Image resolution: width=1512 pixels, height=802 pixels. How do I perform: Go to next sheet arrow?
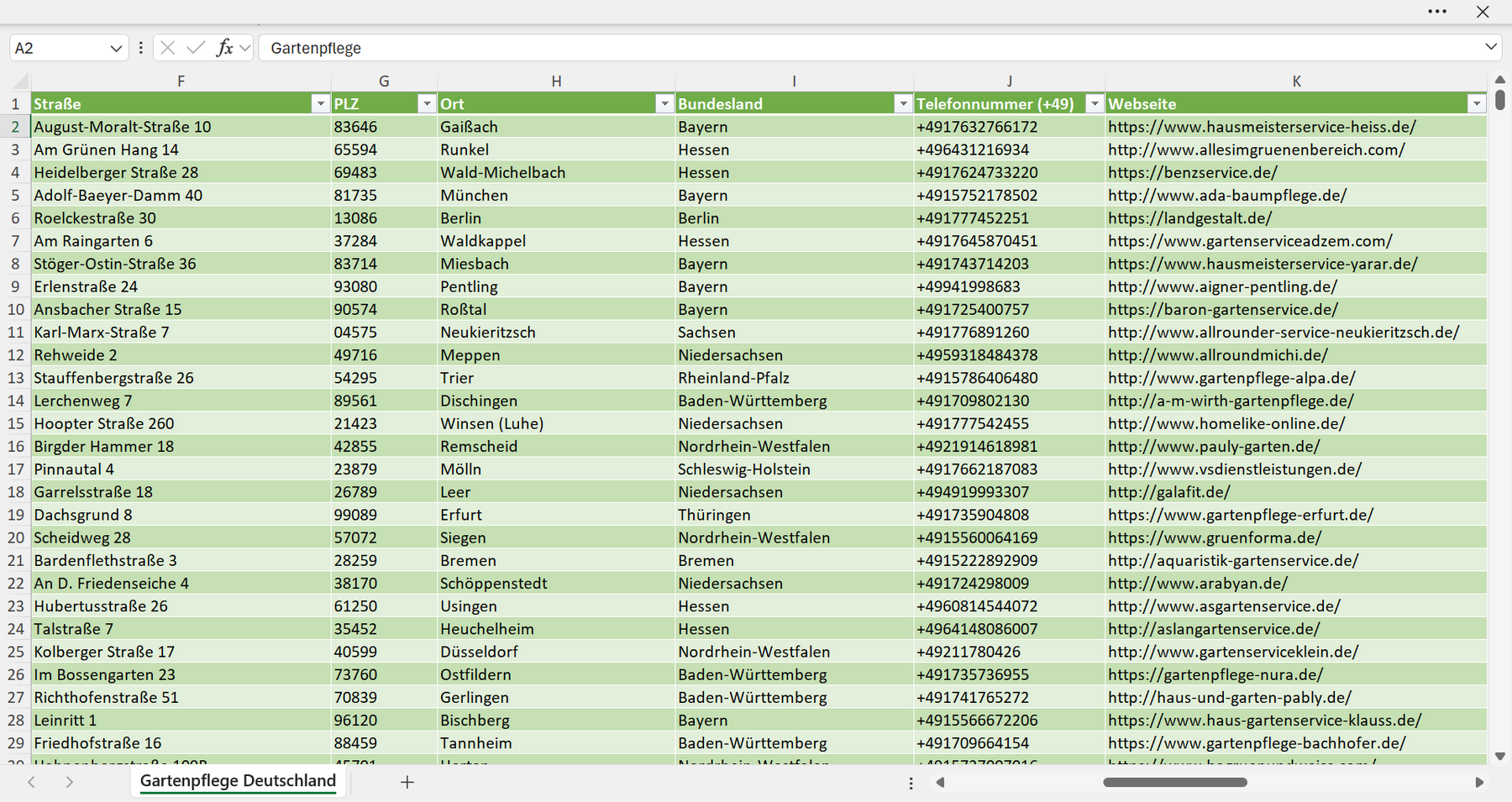click(70, 782)
